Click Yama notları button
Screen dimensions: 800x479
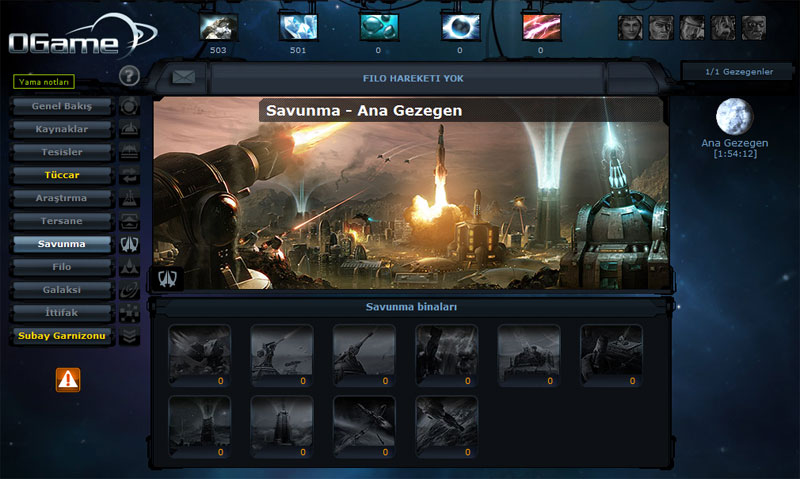(x=44, y=82)
